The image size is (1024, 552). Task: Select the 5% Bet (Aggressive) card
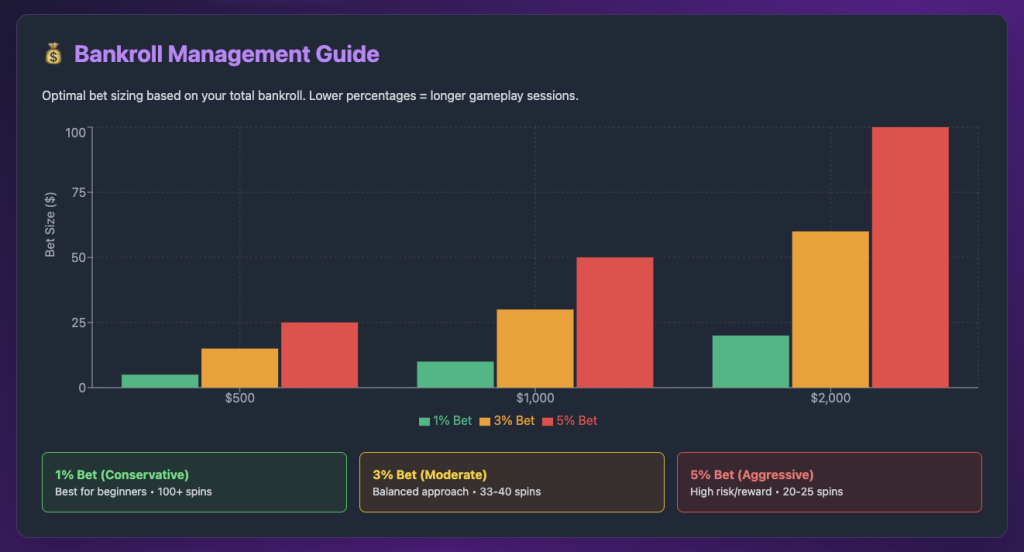[x=829, y=482]
